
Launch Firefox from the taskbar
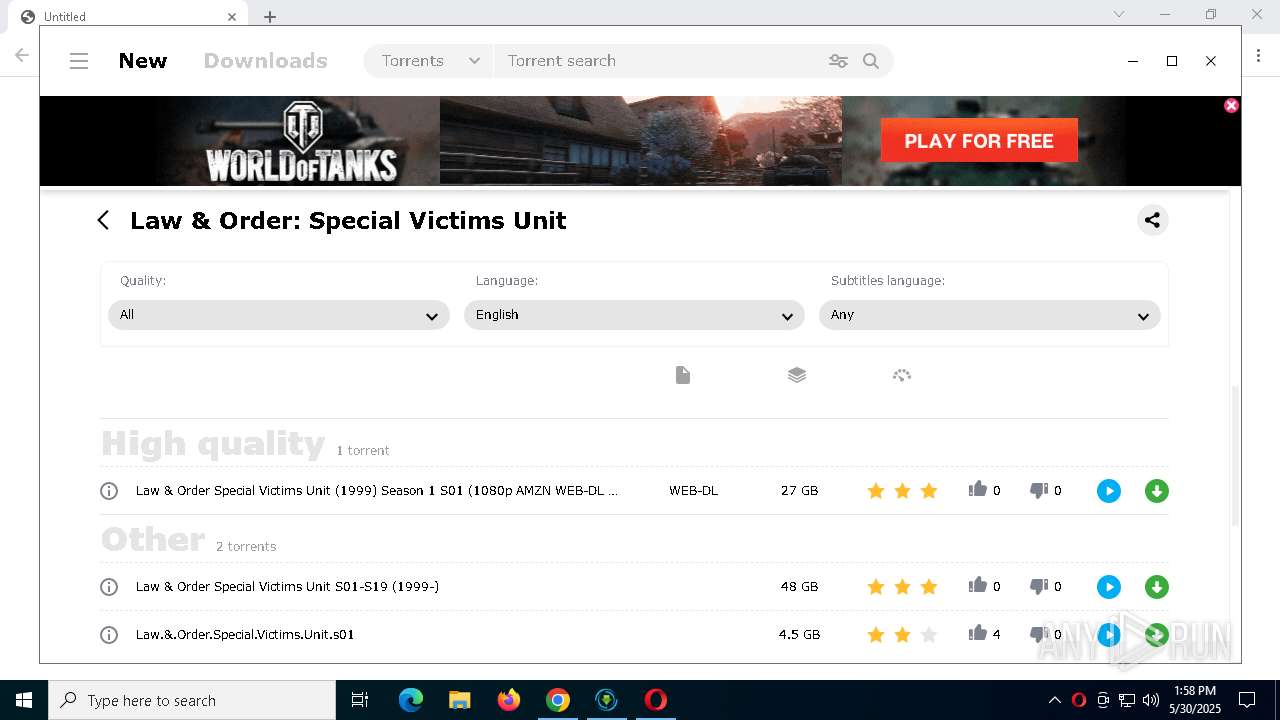[509, 700]
